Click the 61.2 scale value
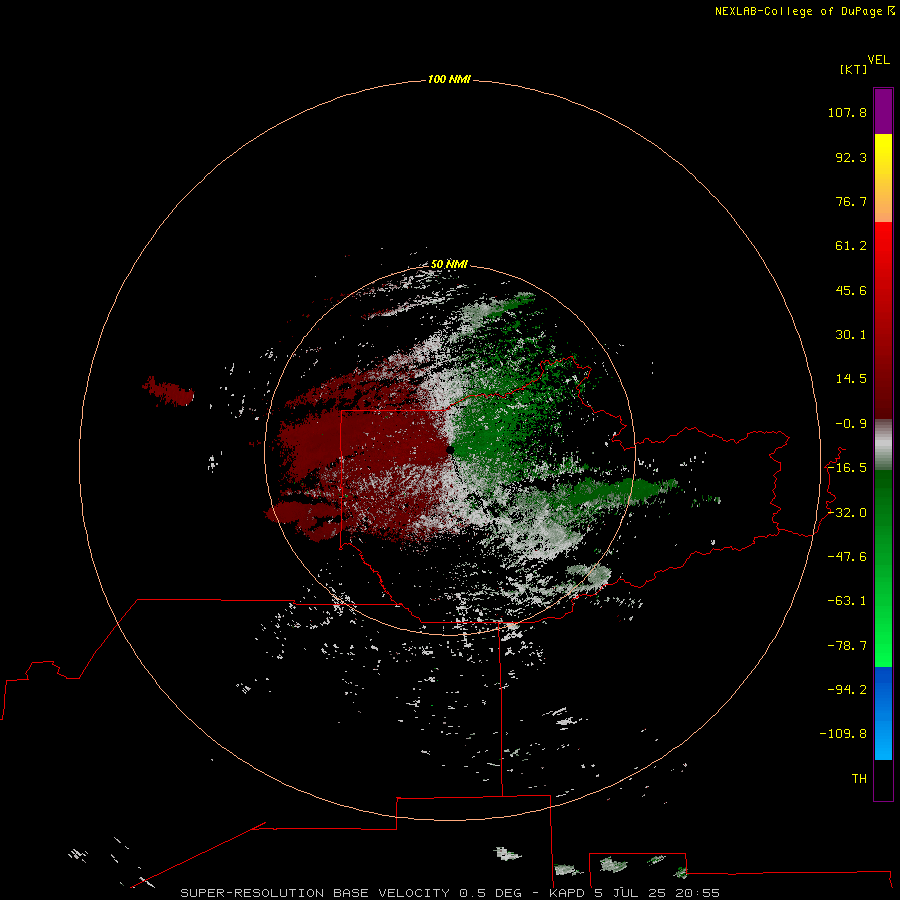 851,246
